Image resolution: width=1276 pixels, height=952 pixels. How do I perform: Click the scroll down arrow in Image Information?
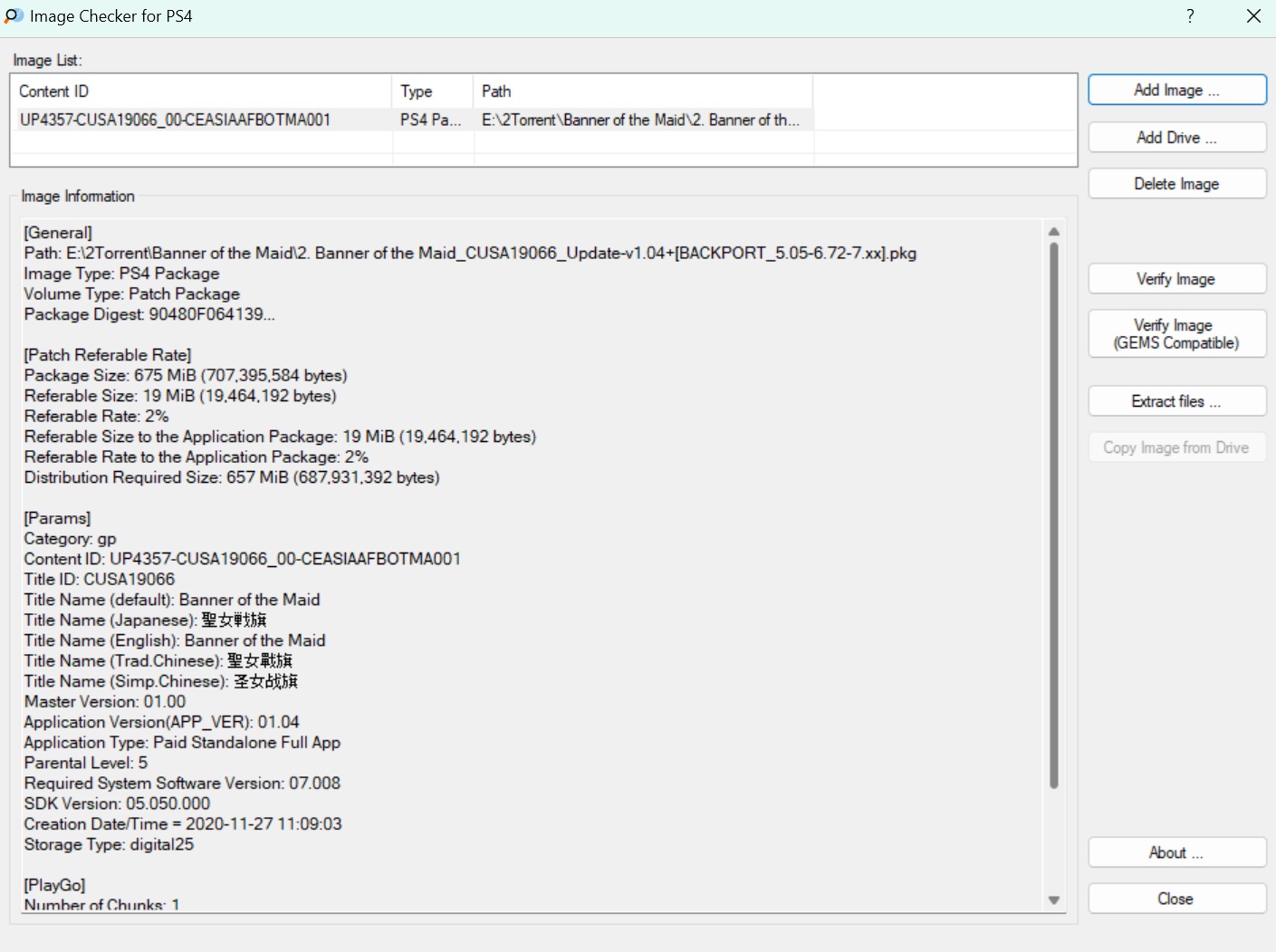pyautogui.click(x=1053, y=899)
